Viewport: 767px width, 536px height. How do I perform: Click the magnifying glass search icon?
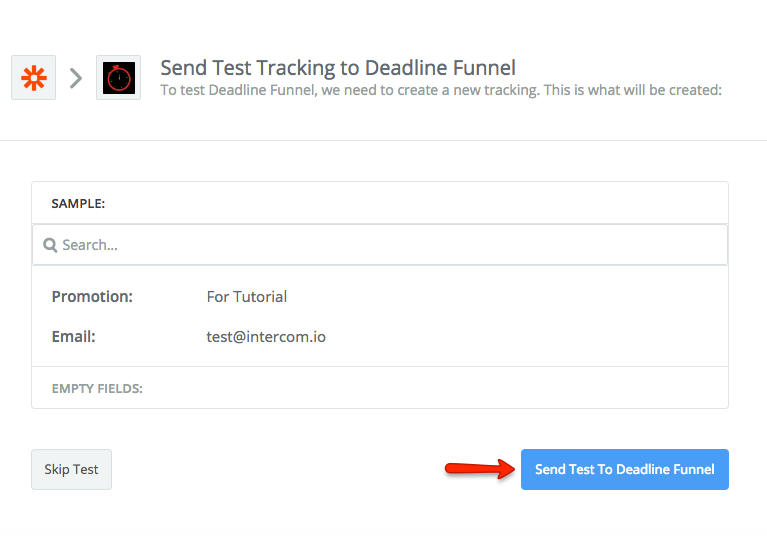[50, 245]
